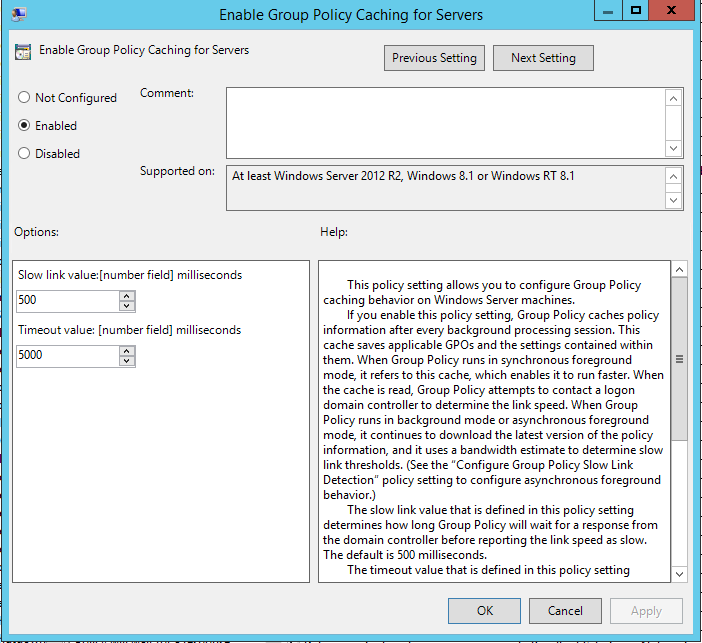Click the Help pane scrollbar thumb
Viewport: 702px width, 643px height.
point(679,359)
